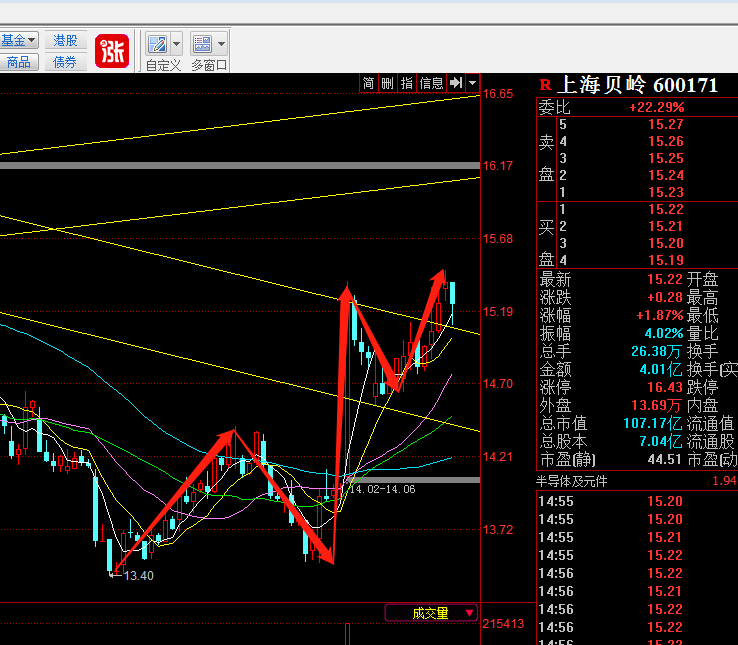
Task: Click the 涨幅 +1.87% value
Action: click(x=659, y=315)
